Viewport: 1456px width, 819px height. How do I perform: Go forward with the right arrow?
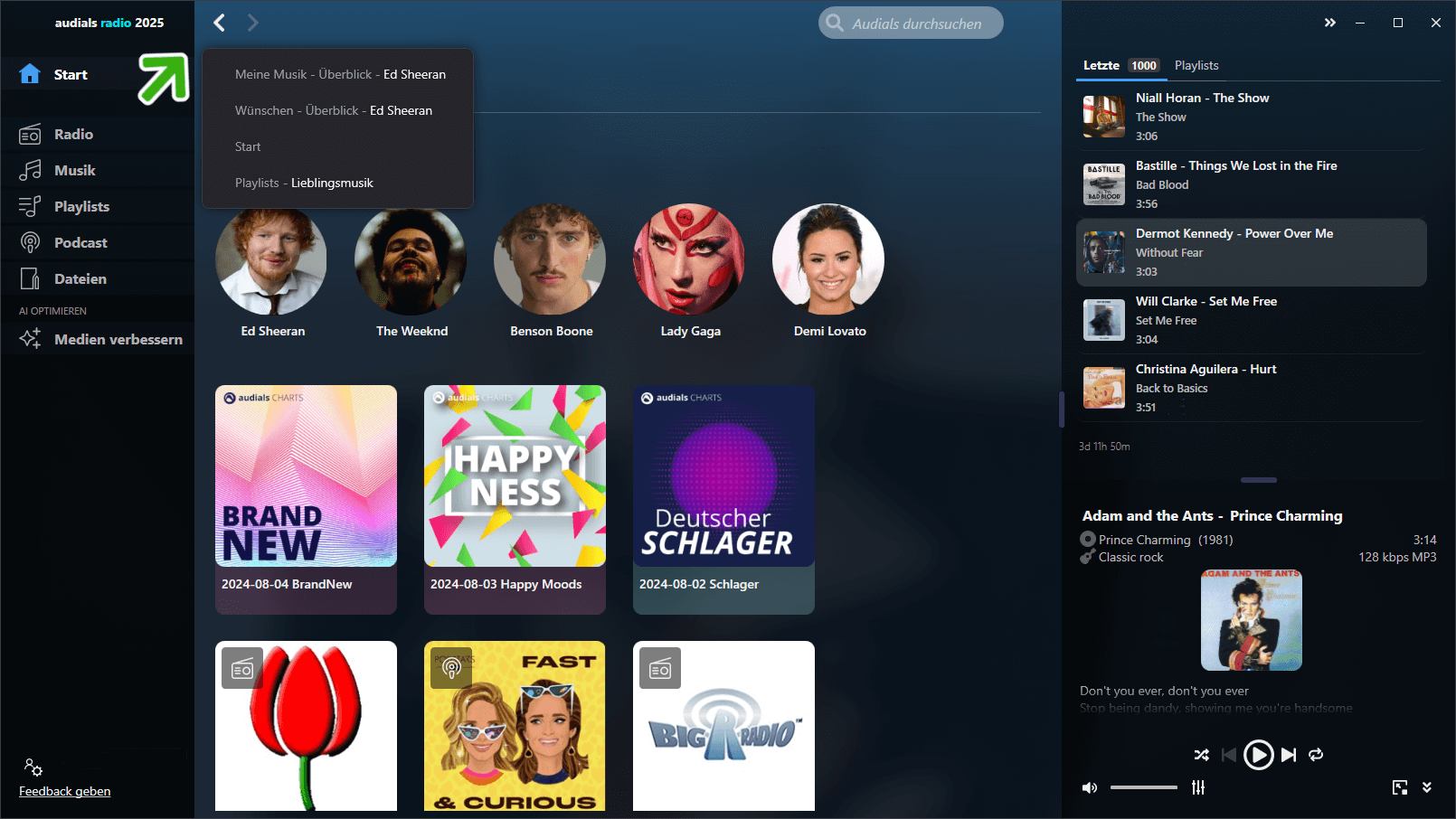(x=252, y=23)
